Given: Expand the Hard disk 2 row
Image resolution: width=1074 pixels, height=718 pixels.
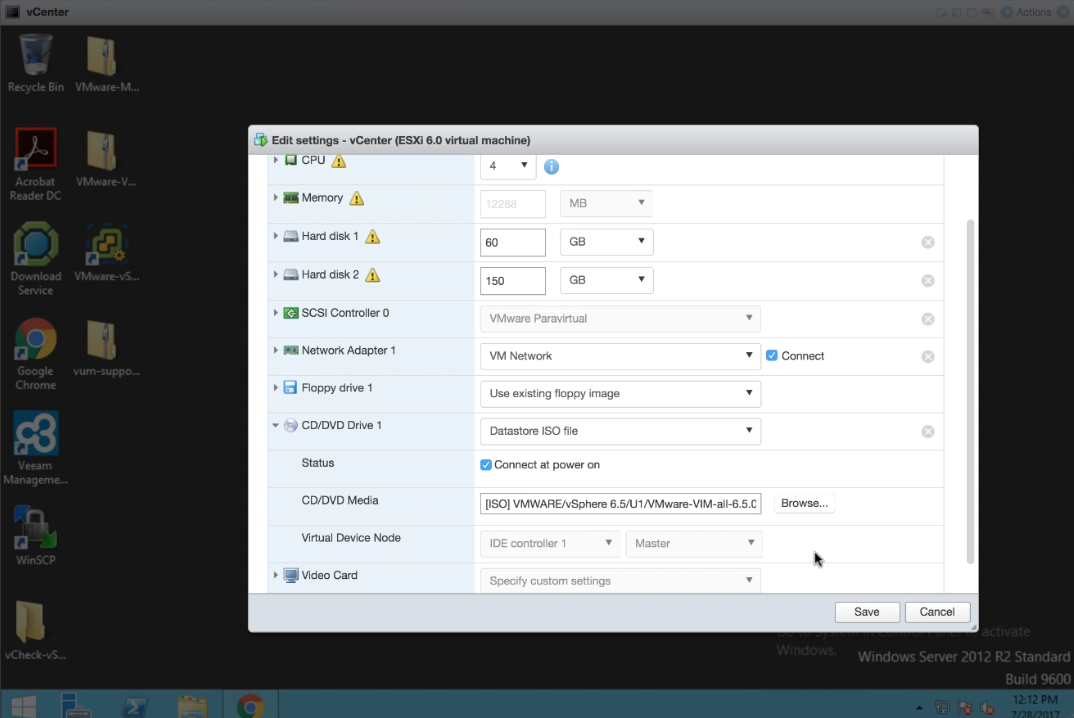Looking at the screenshot, I should point(275,274).
